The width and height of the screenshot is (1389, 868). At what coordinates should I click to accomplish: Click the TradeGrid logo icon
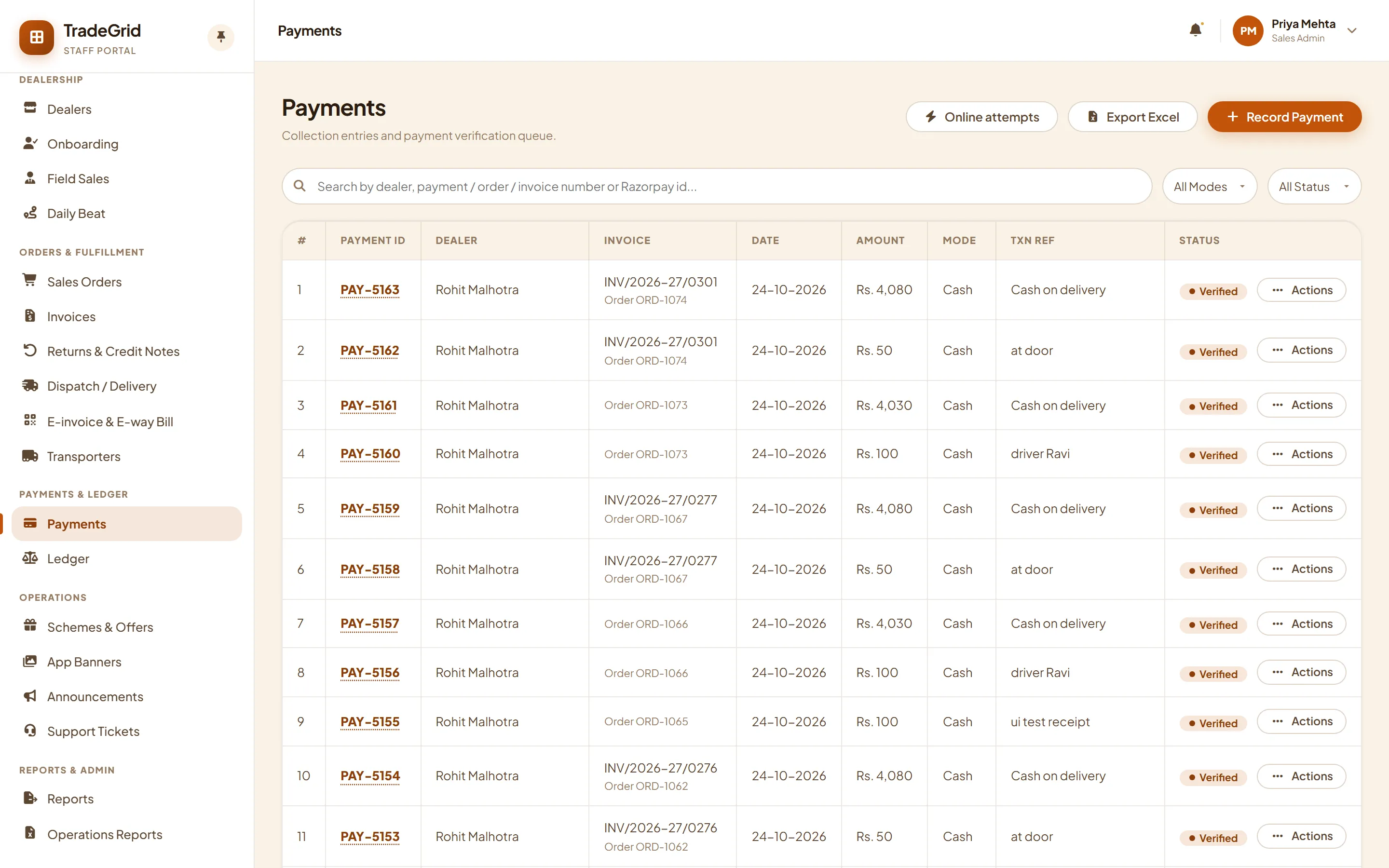point(37,37)
